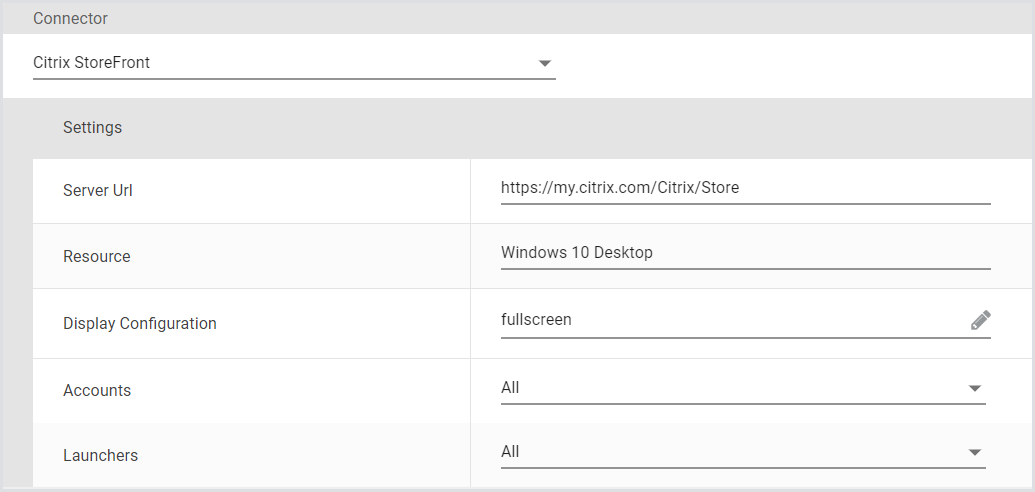Screen dimensions: 1035x492
Task: Open the Accounts dropdown arrow
Action: 975,388
